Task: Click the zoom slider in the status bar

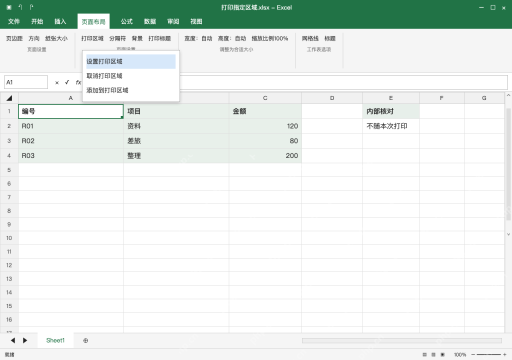Action: click(489, 355)
